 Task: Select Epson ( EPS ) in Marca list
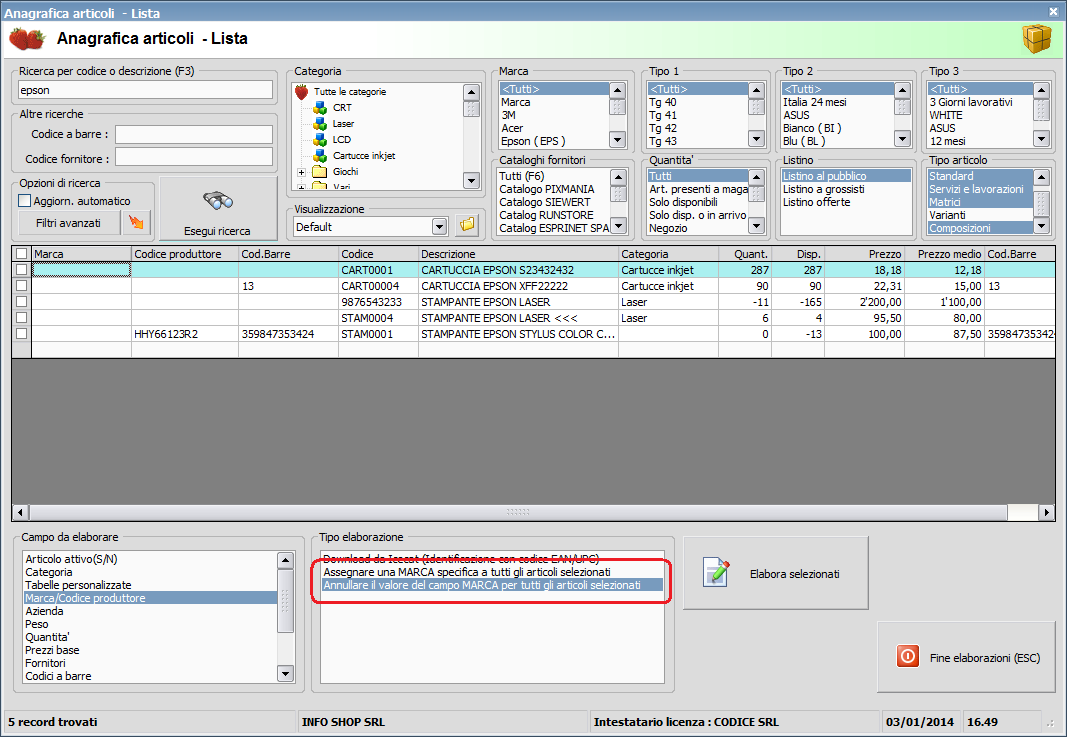553,141
